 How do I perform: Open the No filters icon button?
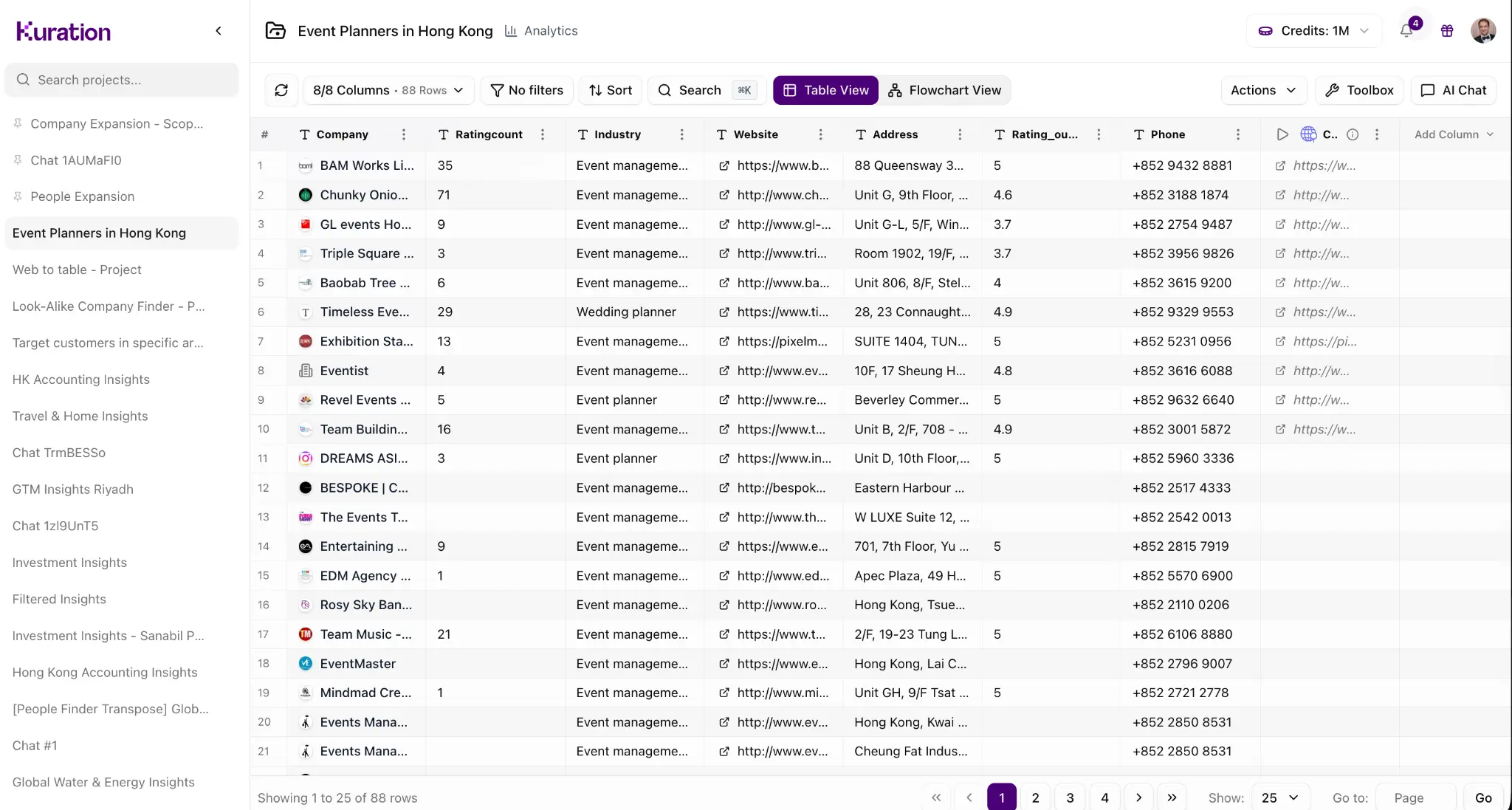point(498,90)
